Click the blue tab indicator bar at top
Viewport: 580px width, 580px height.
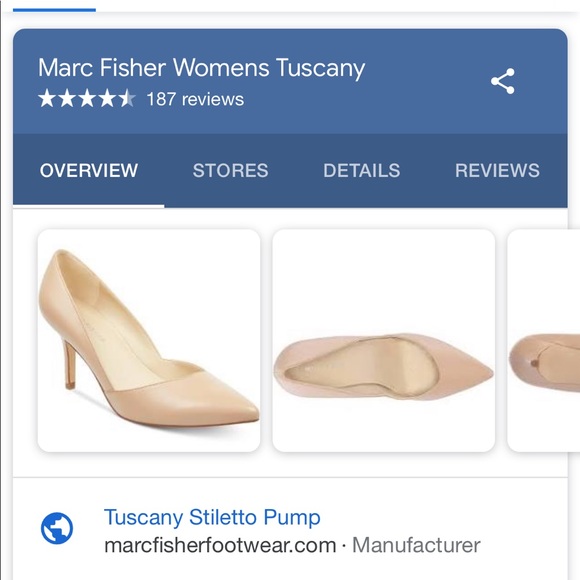[54, 10]
